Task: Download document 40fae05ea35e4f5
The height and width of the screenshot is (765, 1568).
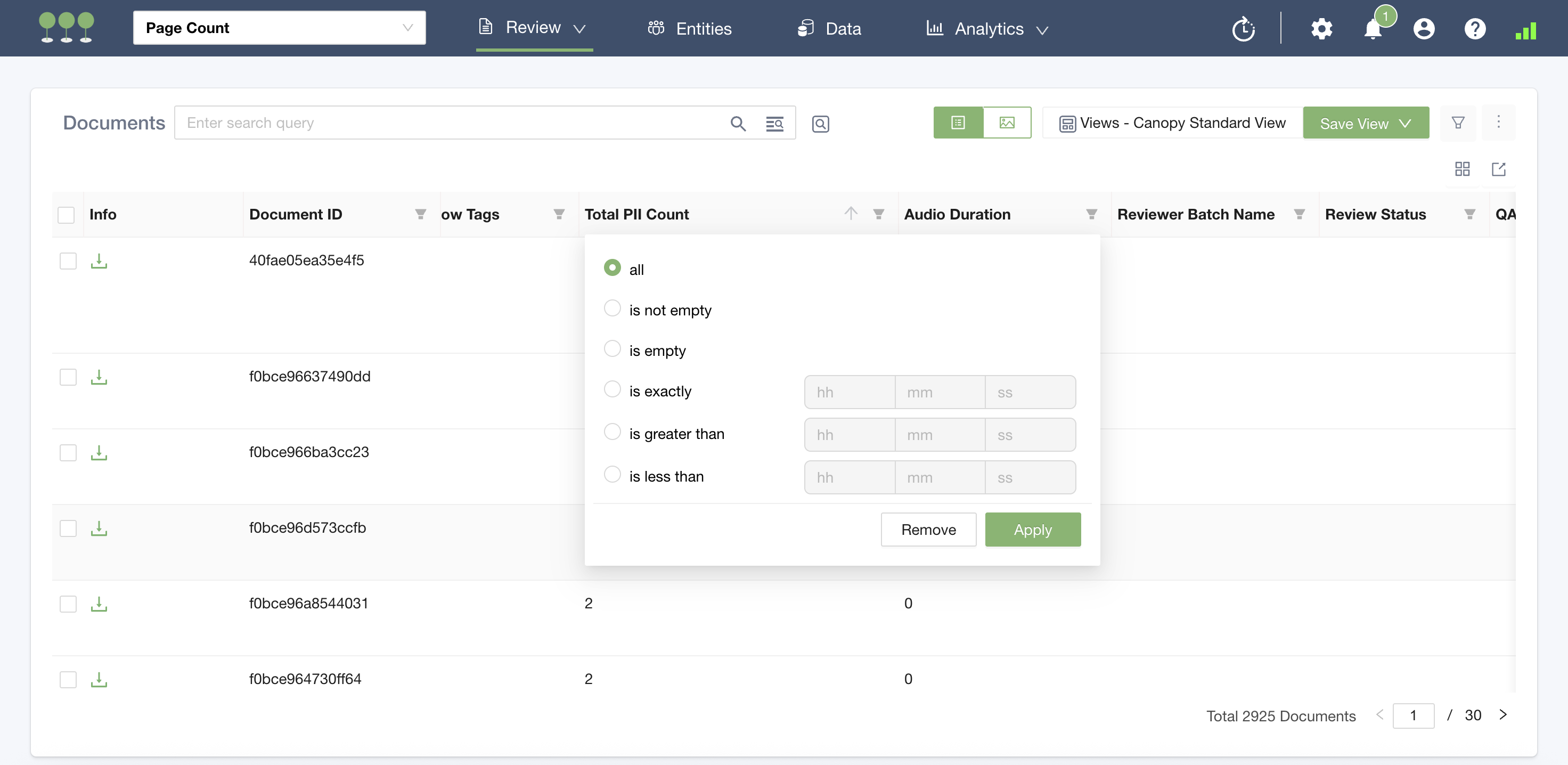Action: pos(99,261)
